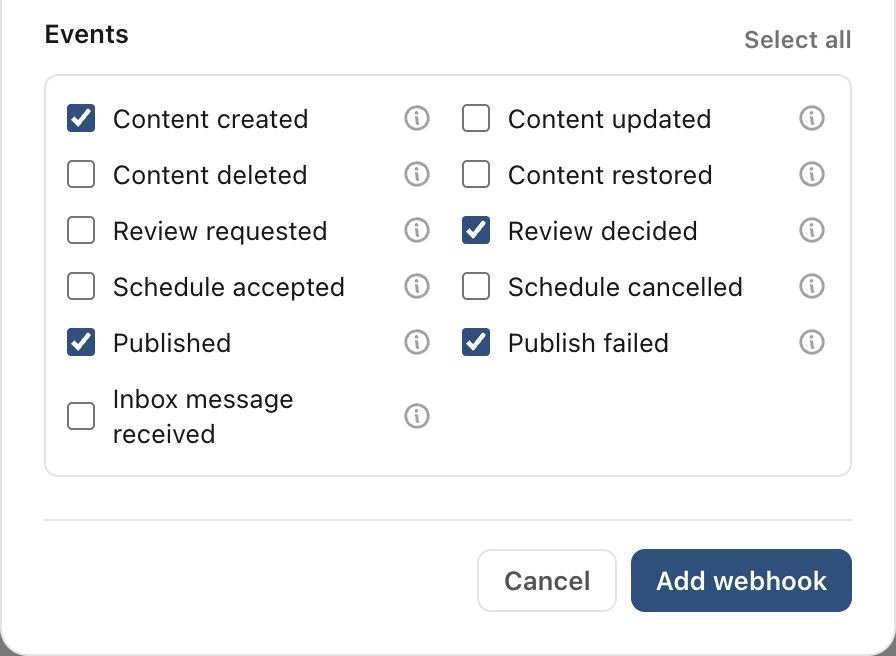Click the 'Content deleted' label text
Image resolution: width=896 pixels, height=656 pixels.
tap(210, 175)
